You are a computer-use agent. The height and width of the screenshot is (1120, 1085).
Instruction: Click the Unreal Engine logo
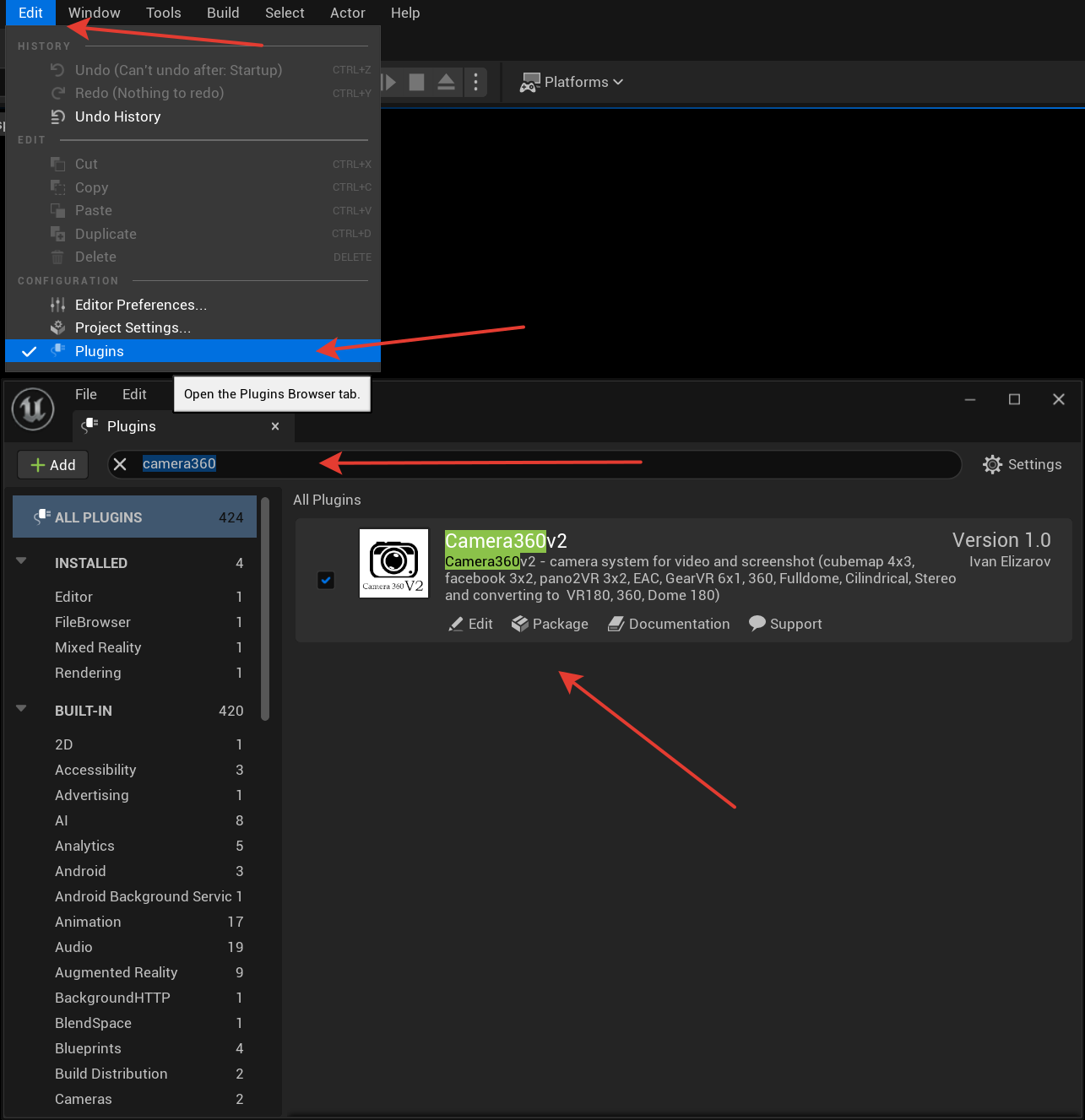(x=33, y=409)
